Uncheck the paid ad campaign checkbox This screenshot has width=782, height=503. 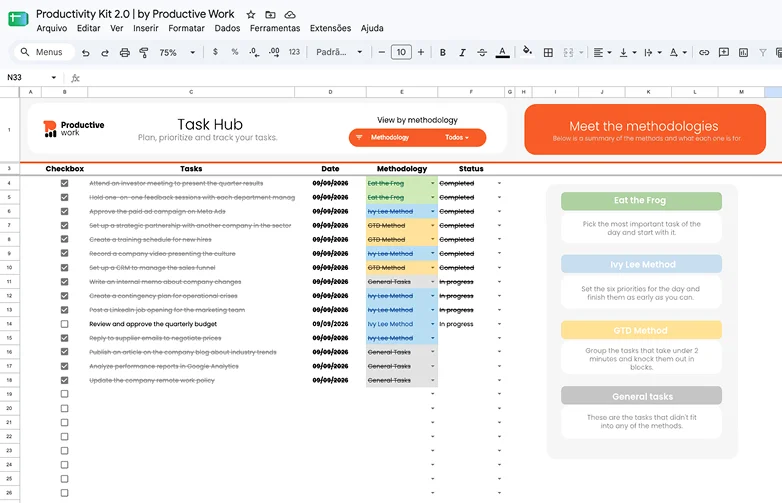pos(64,211)
